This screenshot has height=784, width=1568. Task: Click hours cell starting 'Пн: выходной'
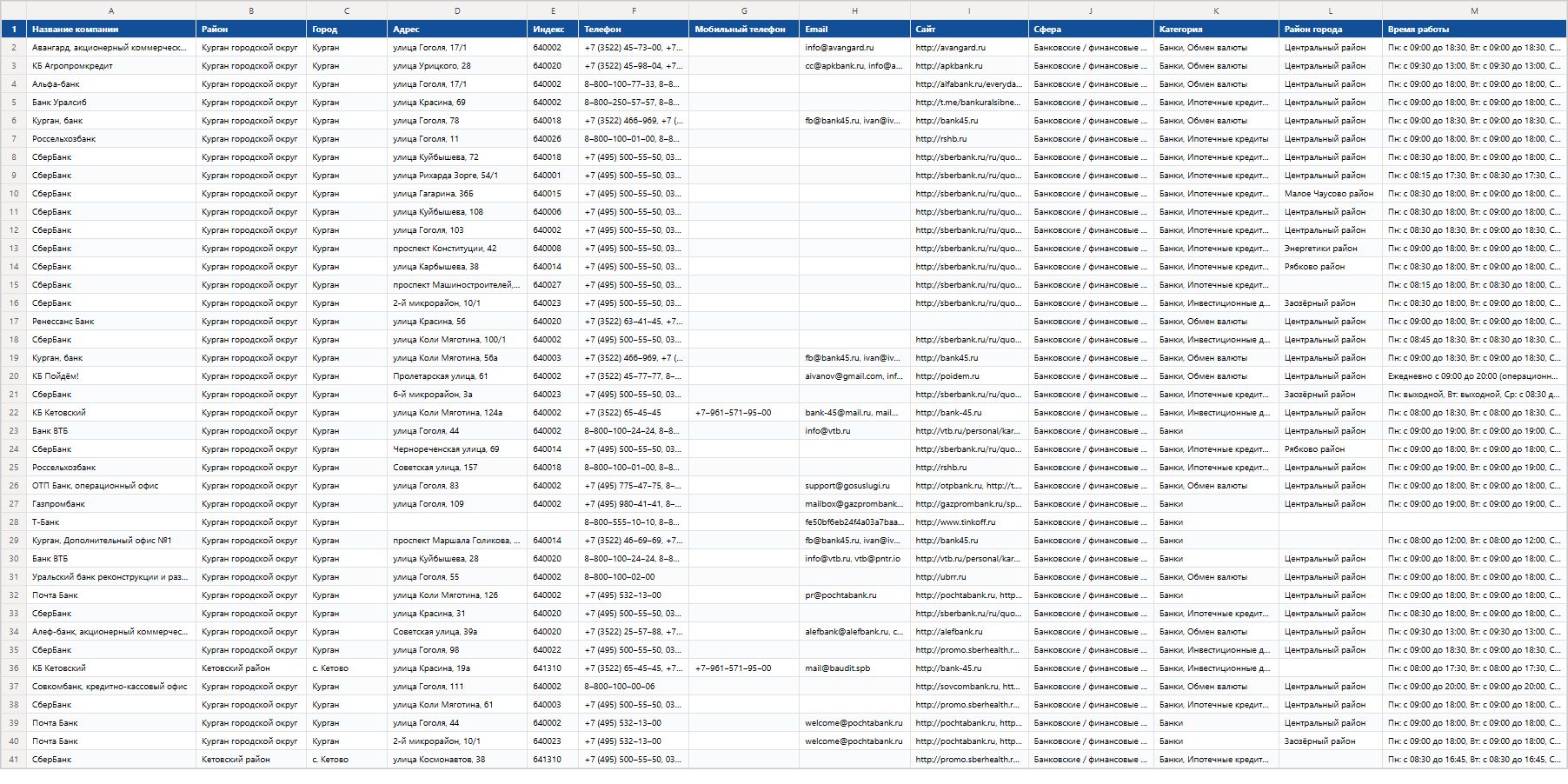click(1474, 394)
